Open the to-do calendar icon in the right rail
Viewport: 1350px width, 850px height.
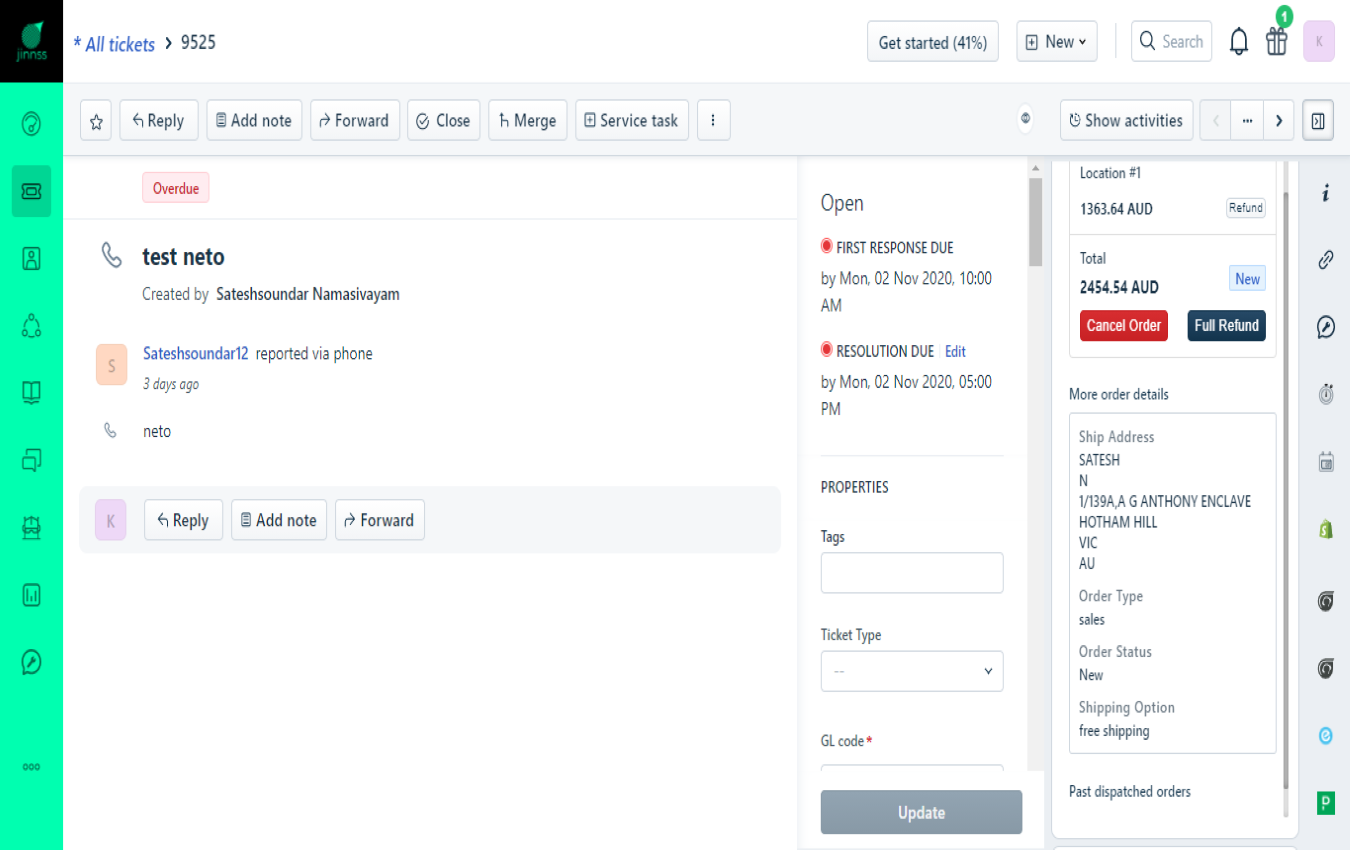click(1324, 461)
